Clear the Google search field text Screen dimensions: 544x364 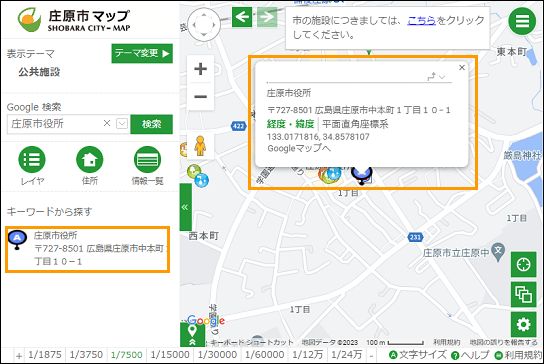(x=107, y=123)
